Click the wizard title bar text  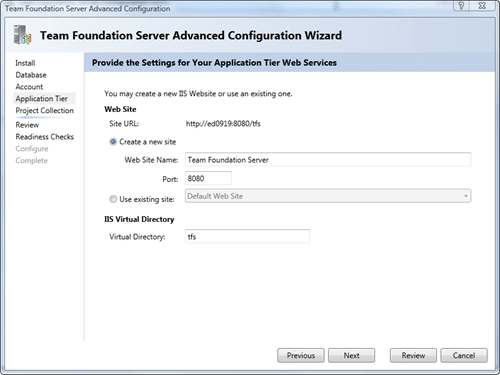[x=88, y=8]
